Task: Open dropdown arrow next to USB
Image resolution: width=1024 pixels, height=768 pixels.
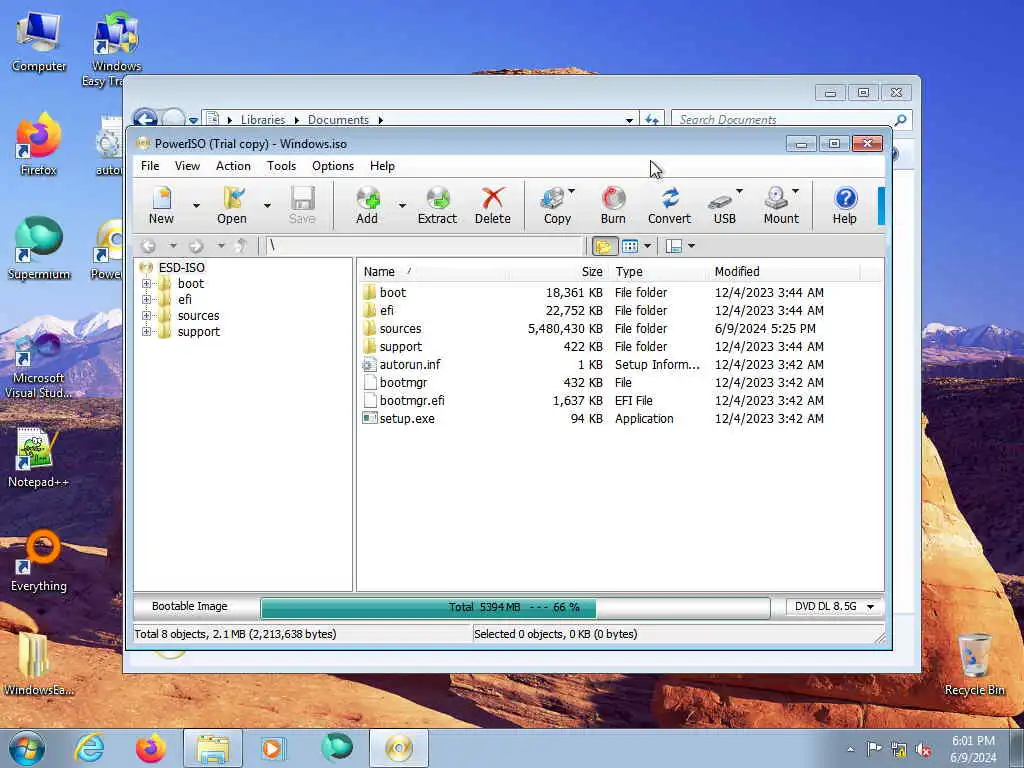Action: 739,191
